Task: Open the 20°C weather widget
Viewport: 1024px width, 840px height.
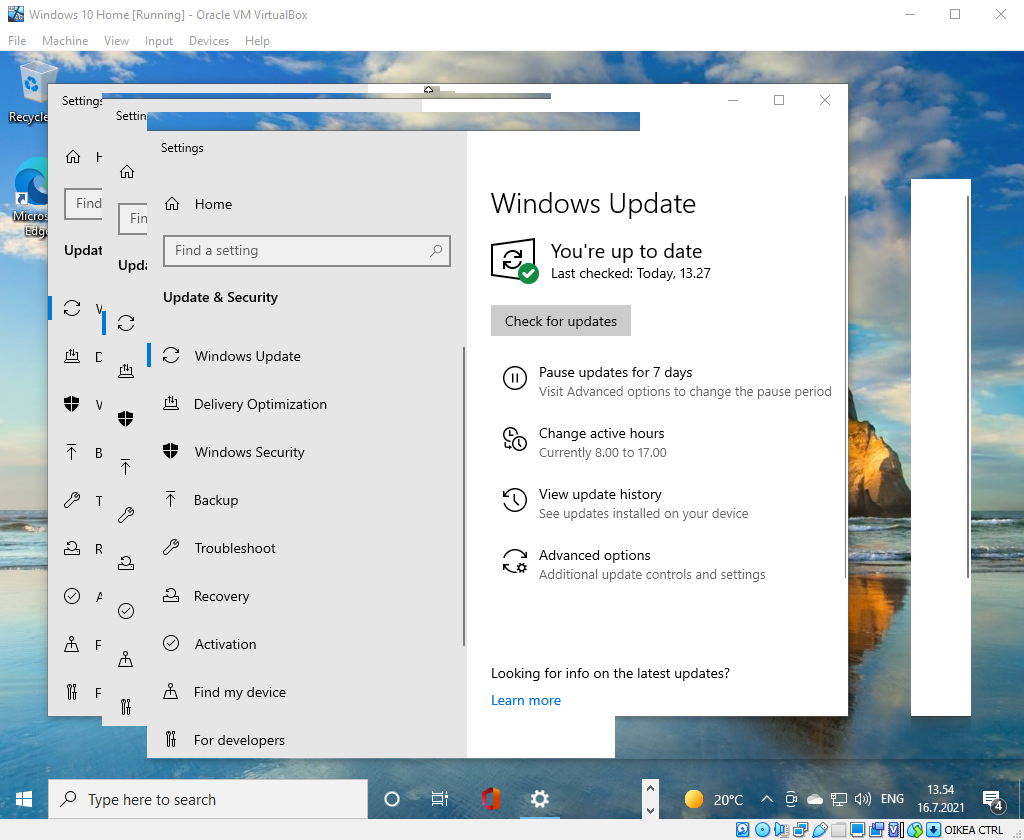Action: (714, 799)
